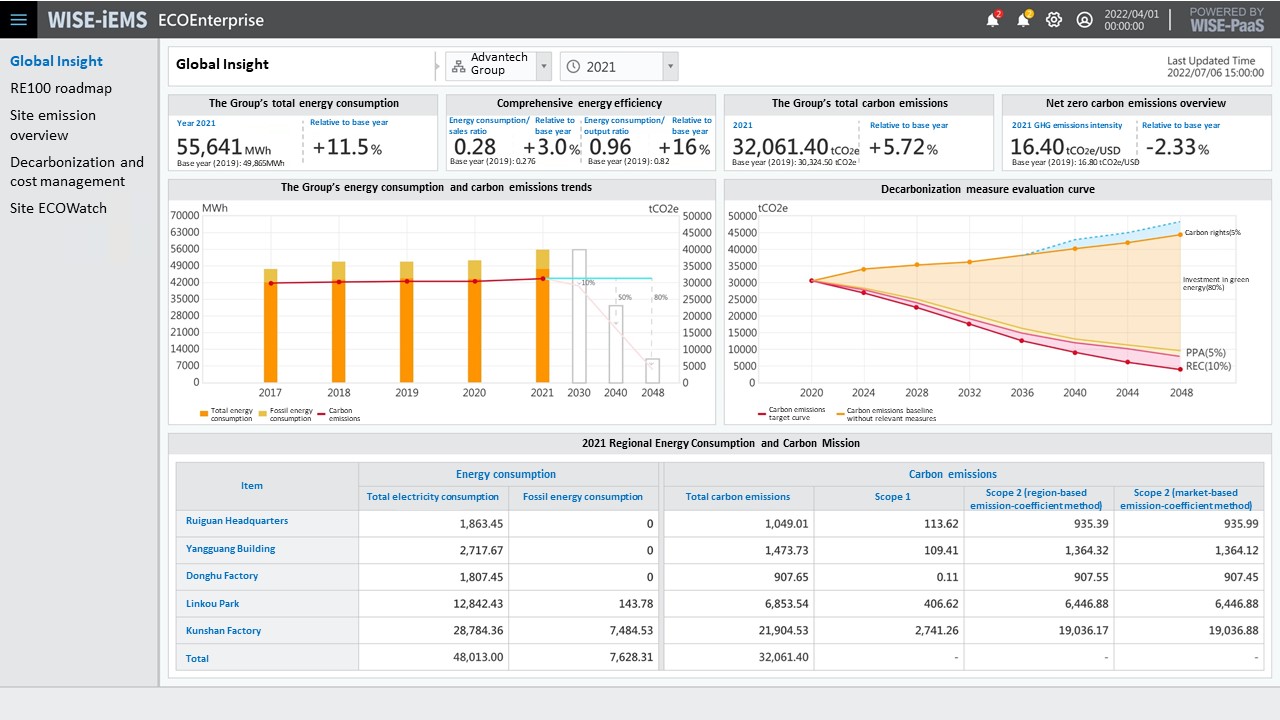This screenshot has width=1280, height=720.
Task: Click the 6,853.54 Linkou carbon emissions cell
Action: 785,604
